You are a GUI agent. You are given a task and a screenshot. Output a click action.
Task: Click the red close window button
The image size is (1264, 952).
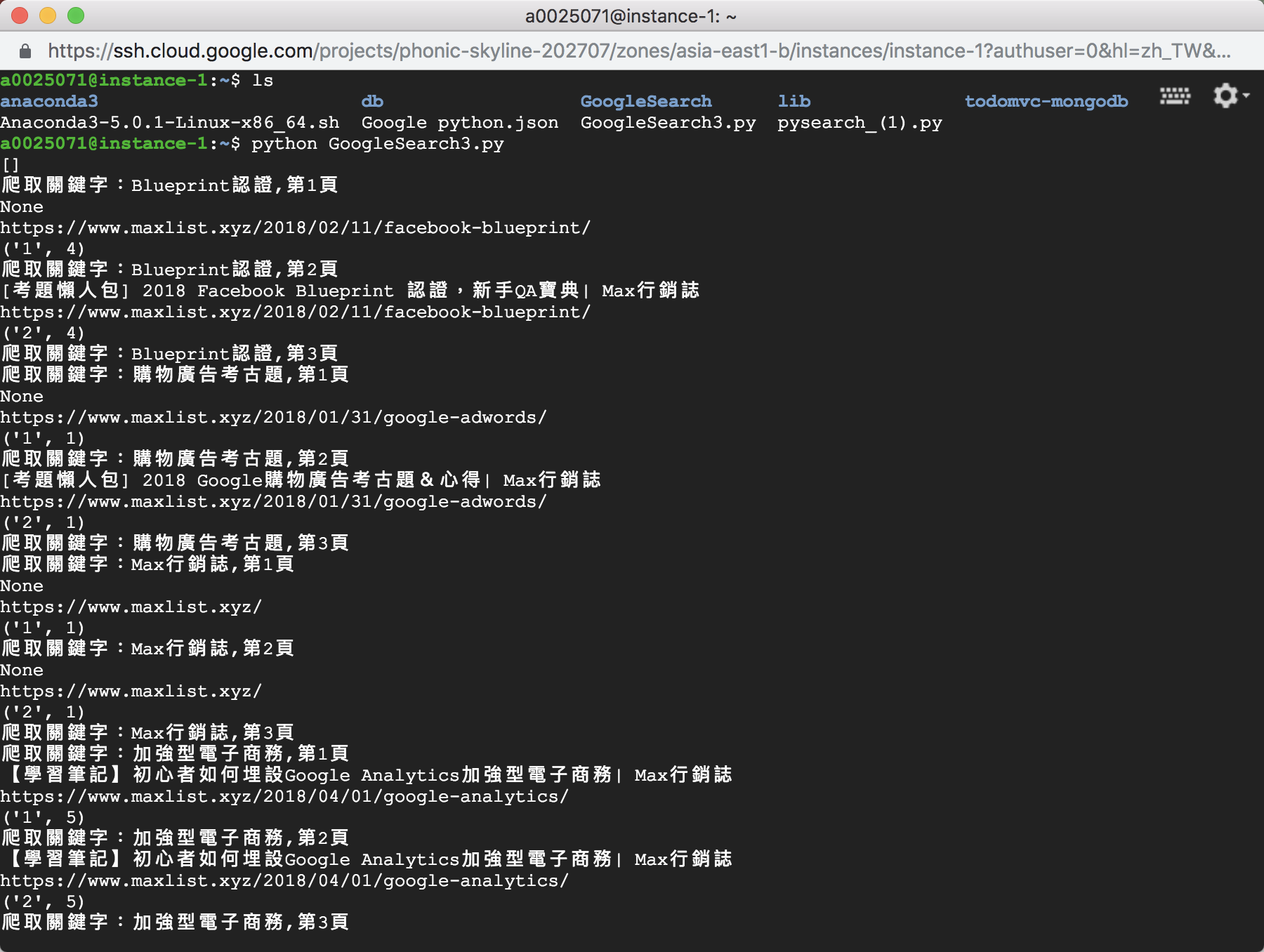tap(20, 15)
